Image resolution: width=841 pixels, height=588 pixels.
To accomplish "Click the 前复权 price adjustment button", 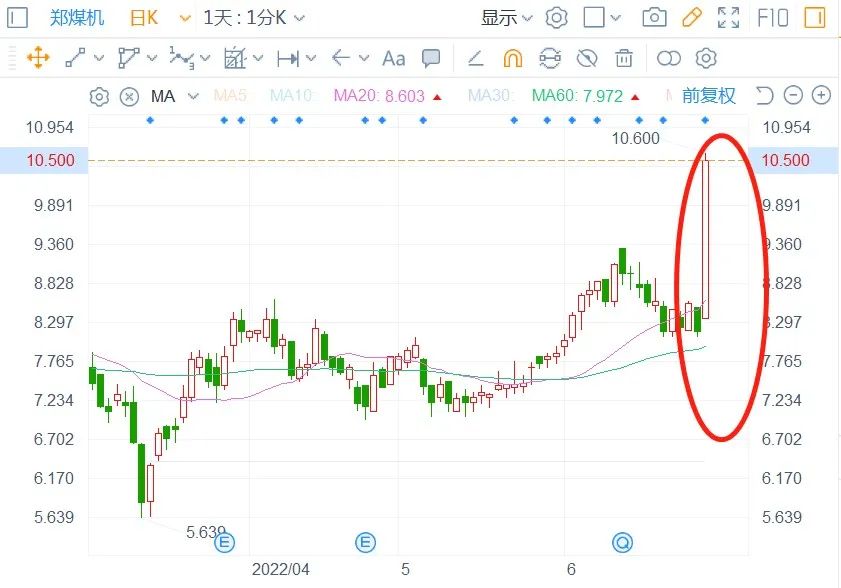I will 709,96.
